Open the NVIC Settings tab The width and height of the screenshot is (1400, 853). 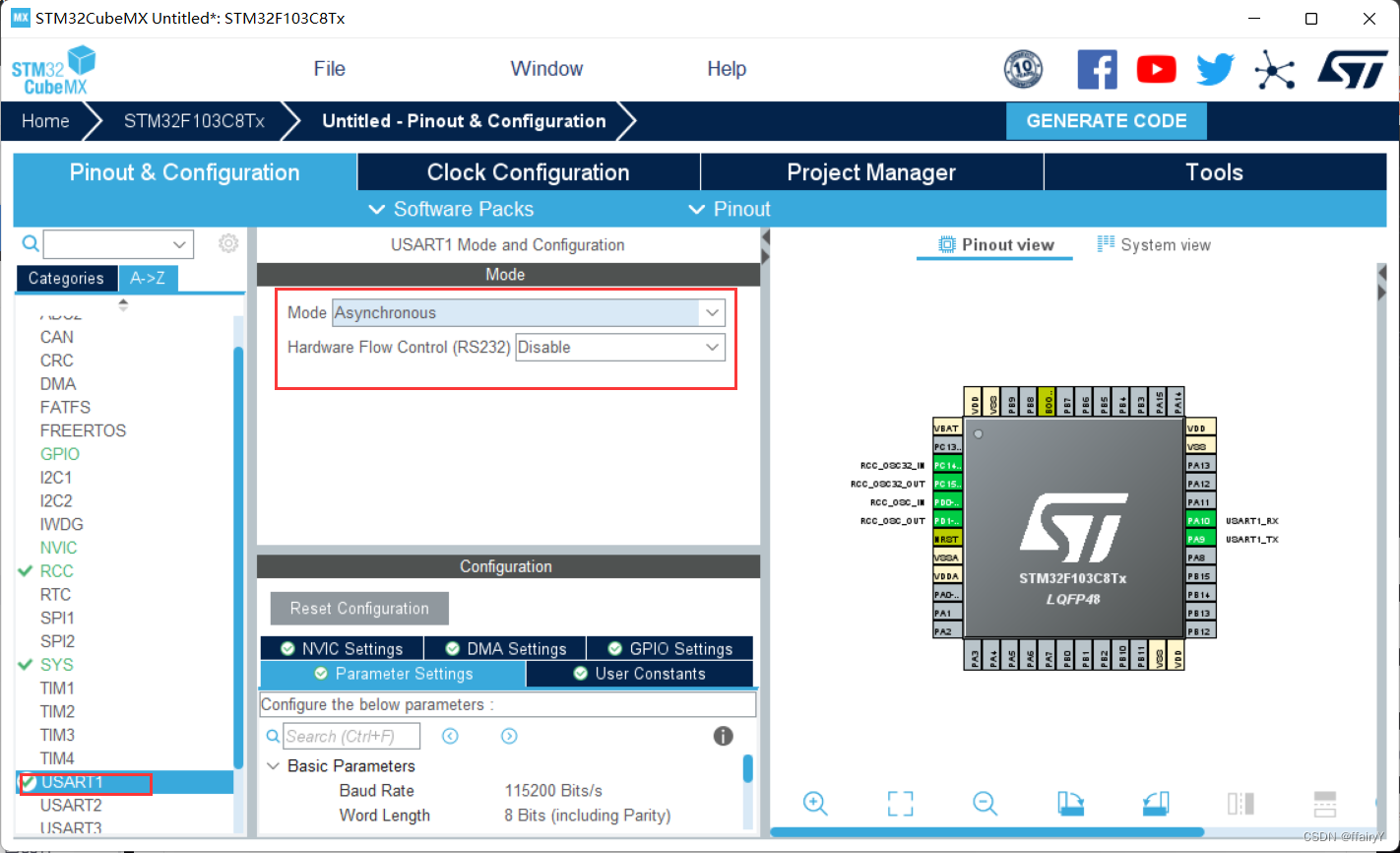342,649
